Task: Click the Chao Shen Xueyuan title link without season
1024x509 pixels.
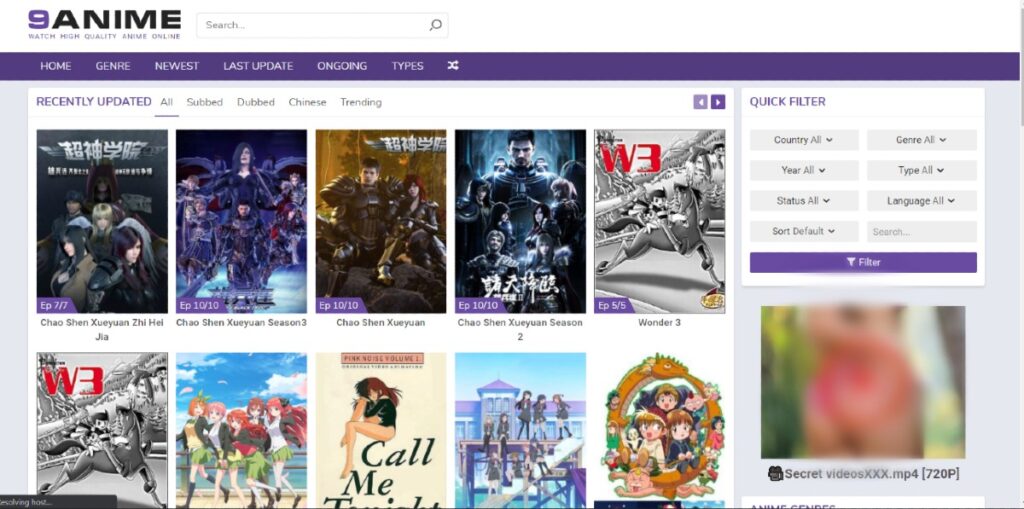Action: [381, 322]
